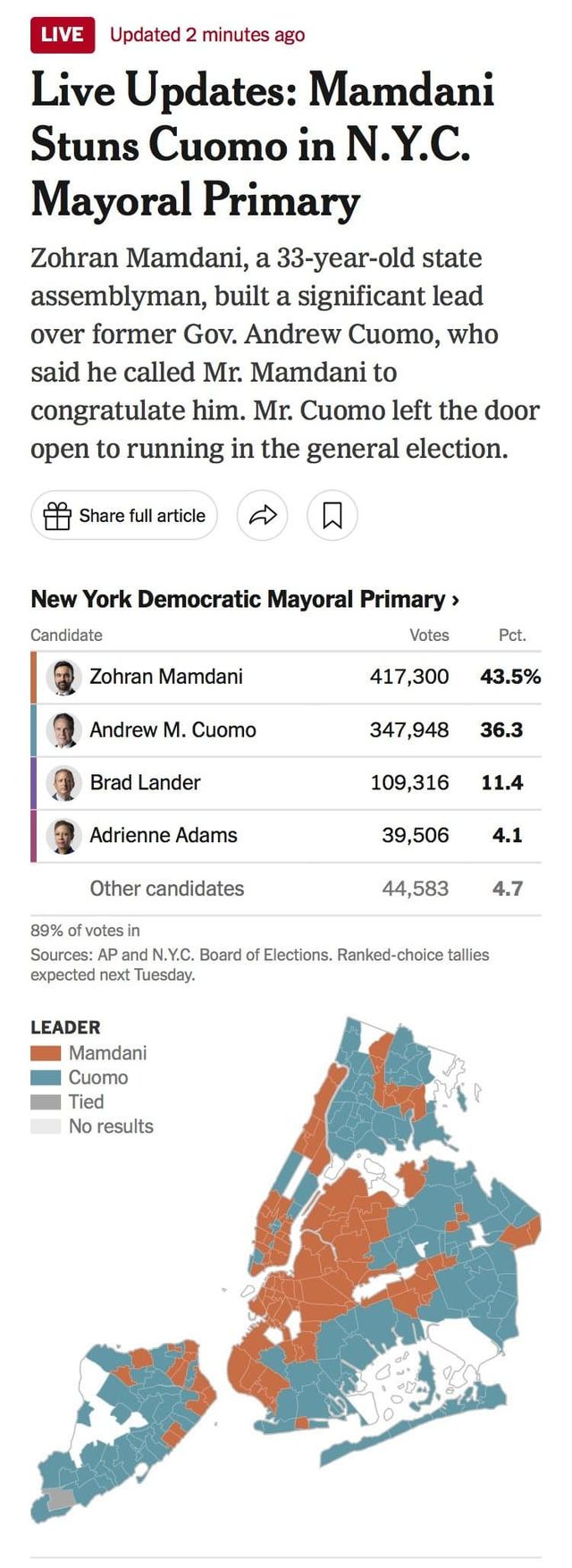
Task: Click the gray Tied district on the map
Action: click(x=59, y=1500)
